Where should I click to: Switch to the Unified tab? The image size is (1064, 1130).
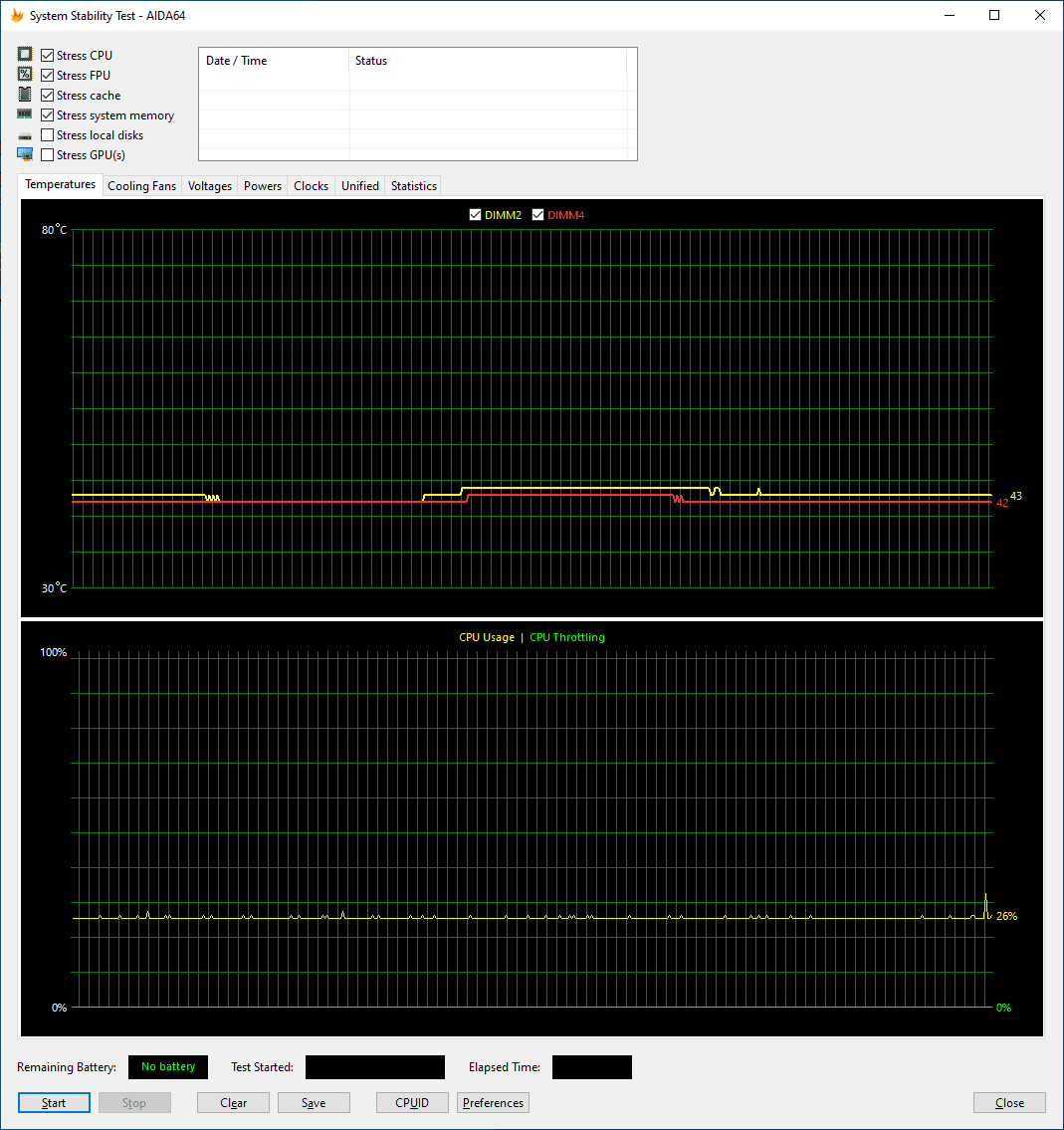[x=360, y=186]
